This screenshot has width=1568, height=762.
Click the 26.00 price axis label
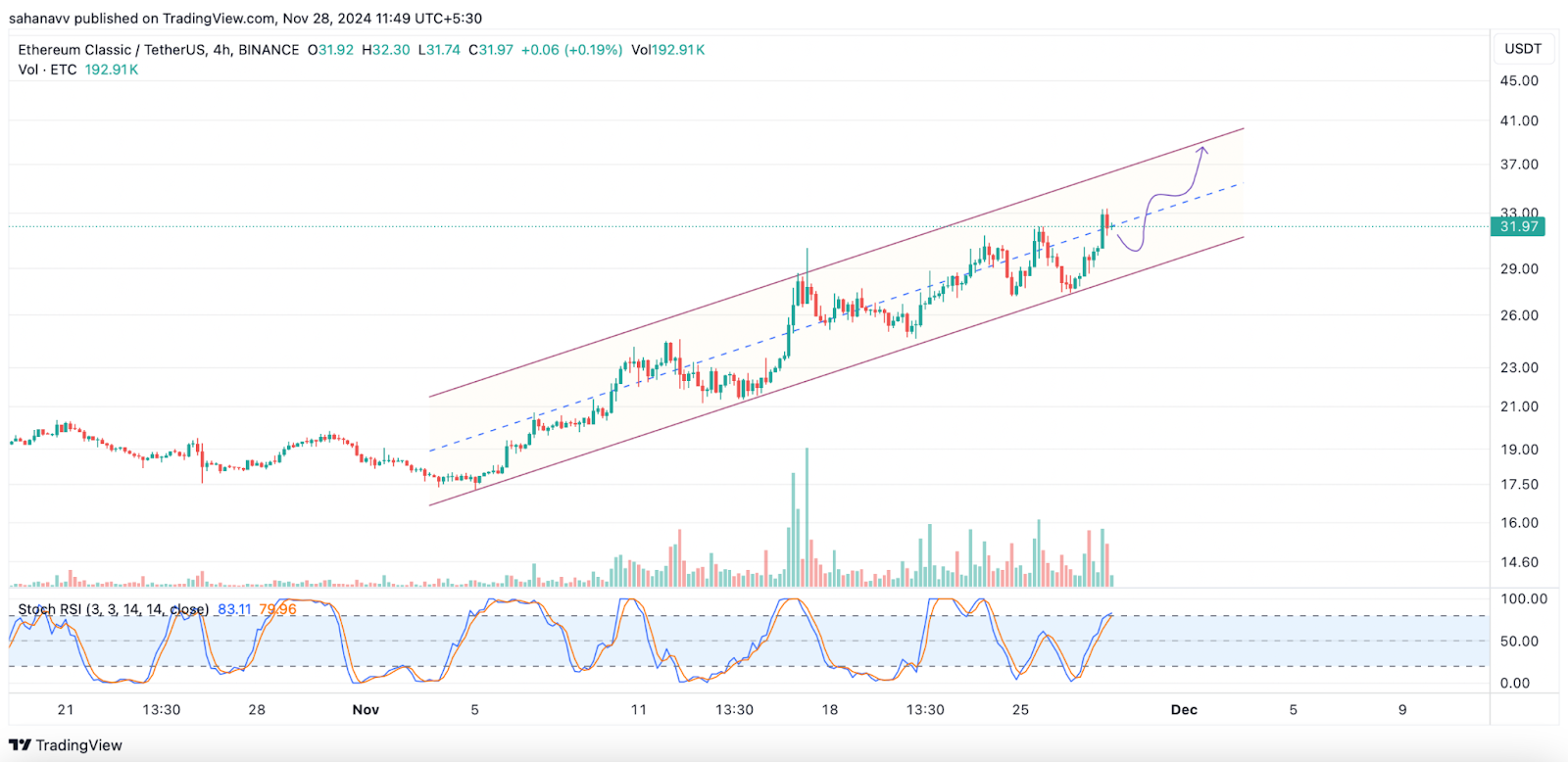tap(1519, 315)
